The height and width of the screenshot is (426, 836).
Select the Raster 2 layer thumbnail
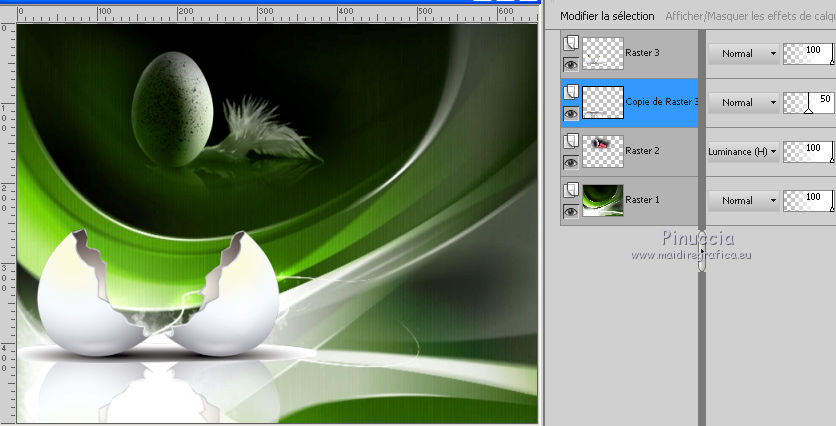[x=603, y=151]
